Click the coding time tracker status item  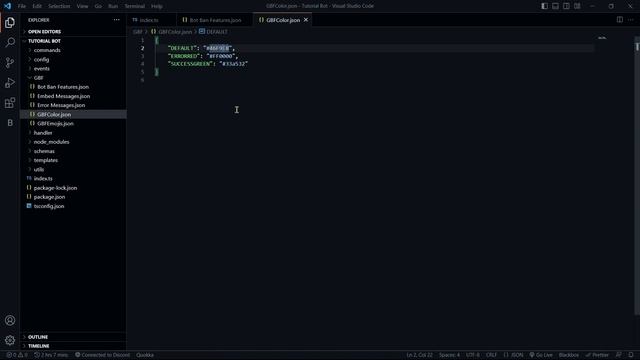pyautogui.click(x=51, y=355)
